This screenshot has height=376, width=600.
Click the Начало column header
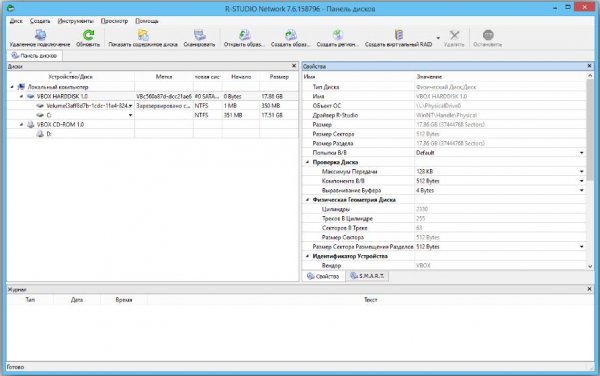(x=241, y=77)
